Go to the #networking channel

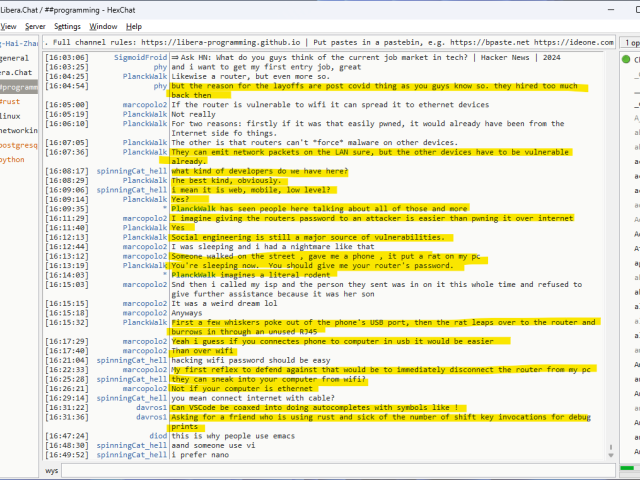[18, 130]
